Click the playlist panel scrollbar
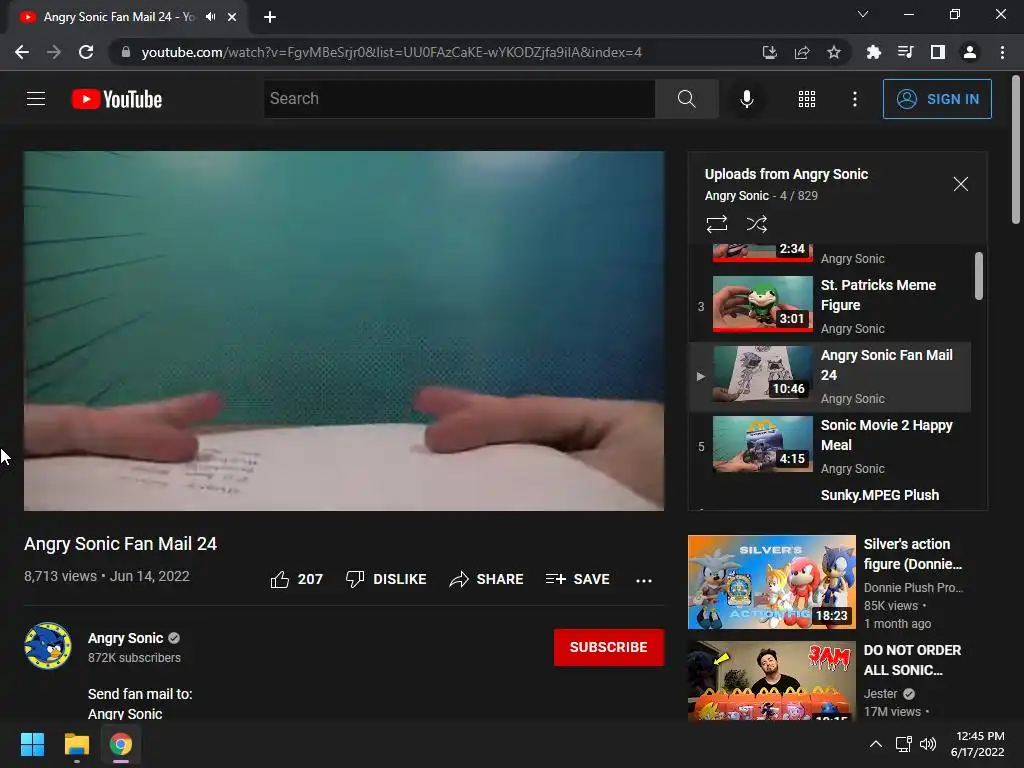1024x768 pixels. pyautogui.click(x=978, y=276)
